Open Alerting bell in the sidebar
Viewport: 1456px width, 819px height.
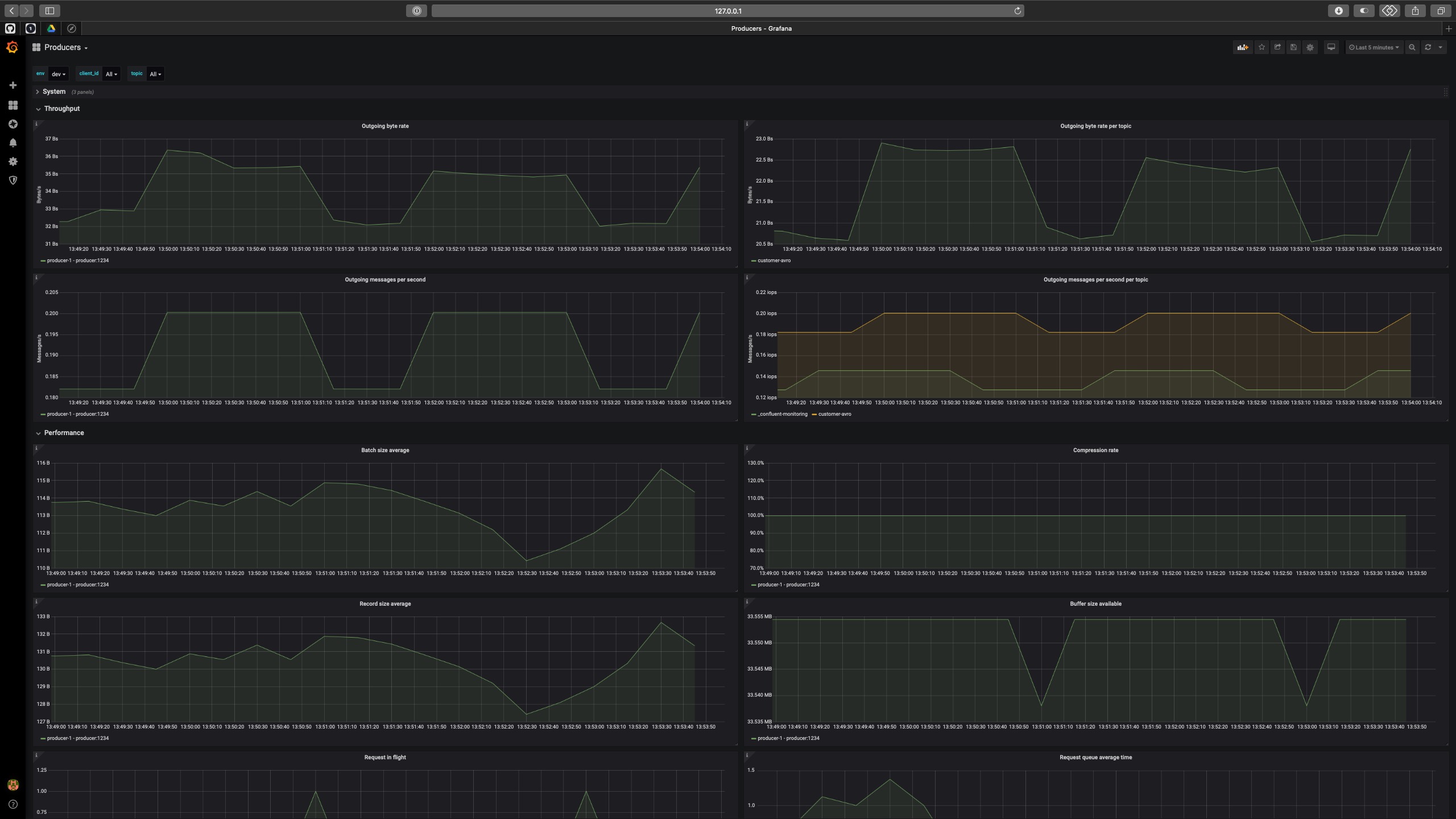pos(13,143)
